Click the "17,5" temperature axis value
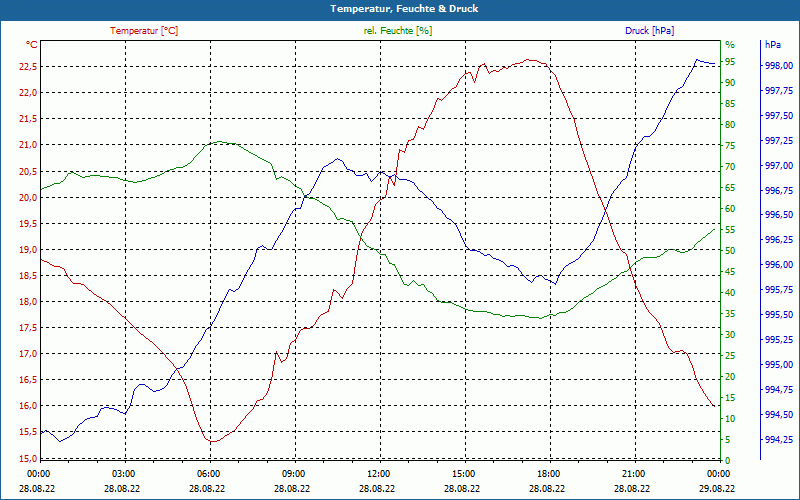 point(28,328)
